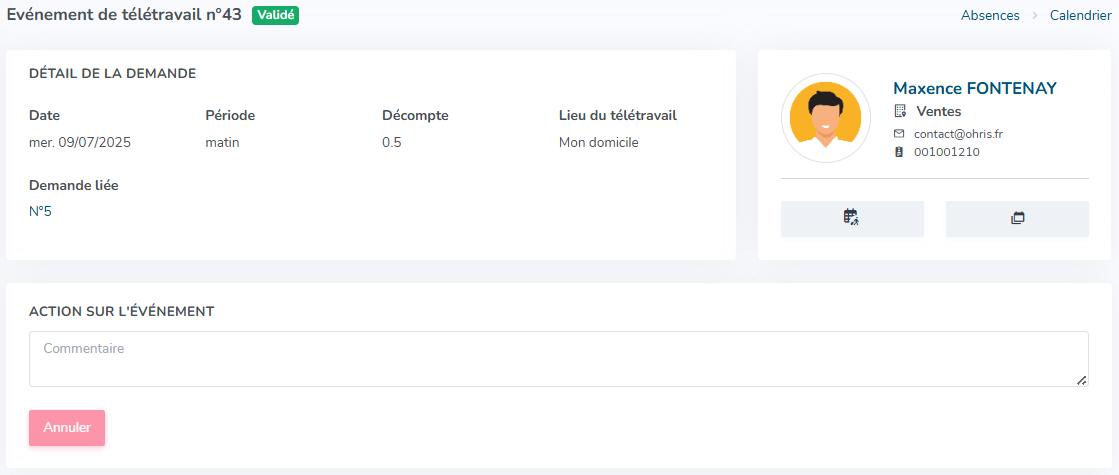The image size is (1119, 475).
Task: Go to the Calendrier breadcrumb link
Action: pos(1080,15)
